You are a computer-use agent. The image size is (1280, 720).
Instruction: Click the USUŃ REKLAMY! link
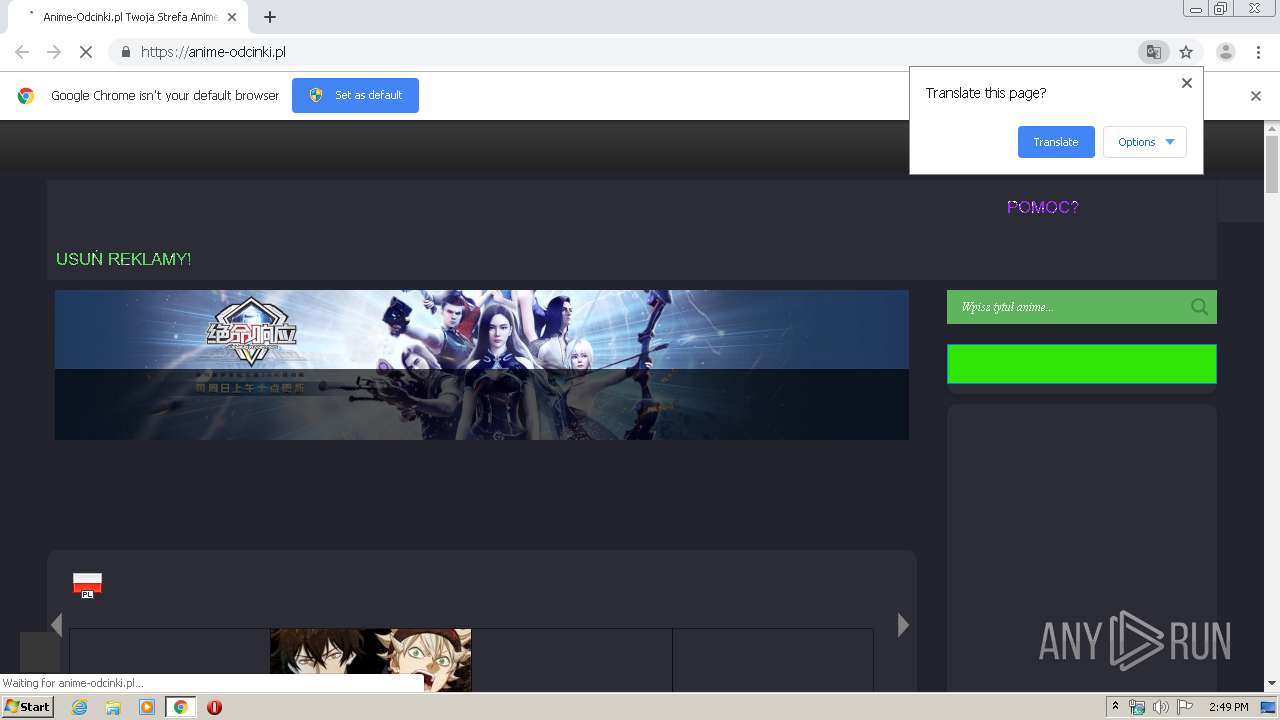(123, 259)
